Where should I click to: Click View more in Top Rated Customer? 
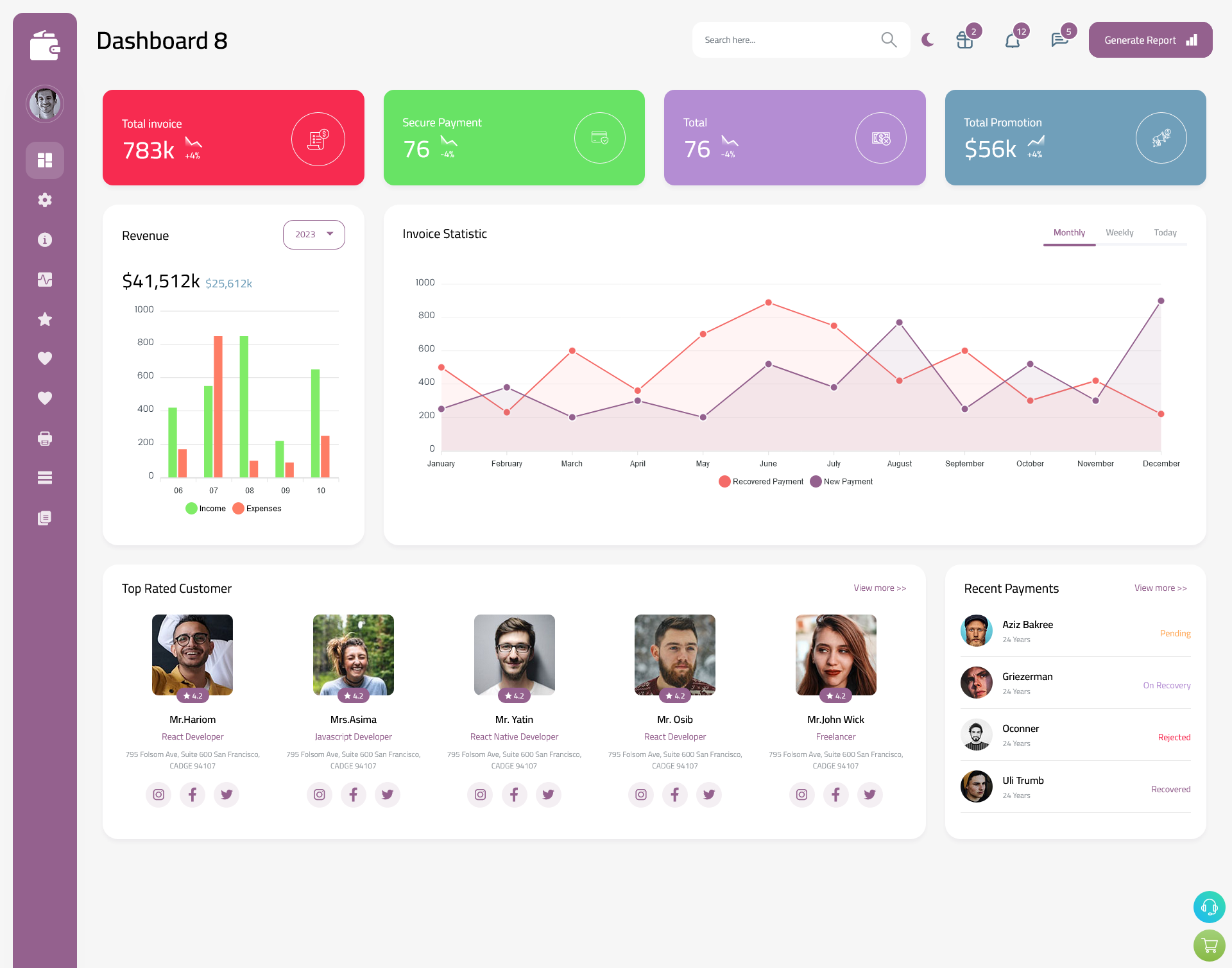[879, 587]
